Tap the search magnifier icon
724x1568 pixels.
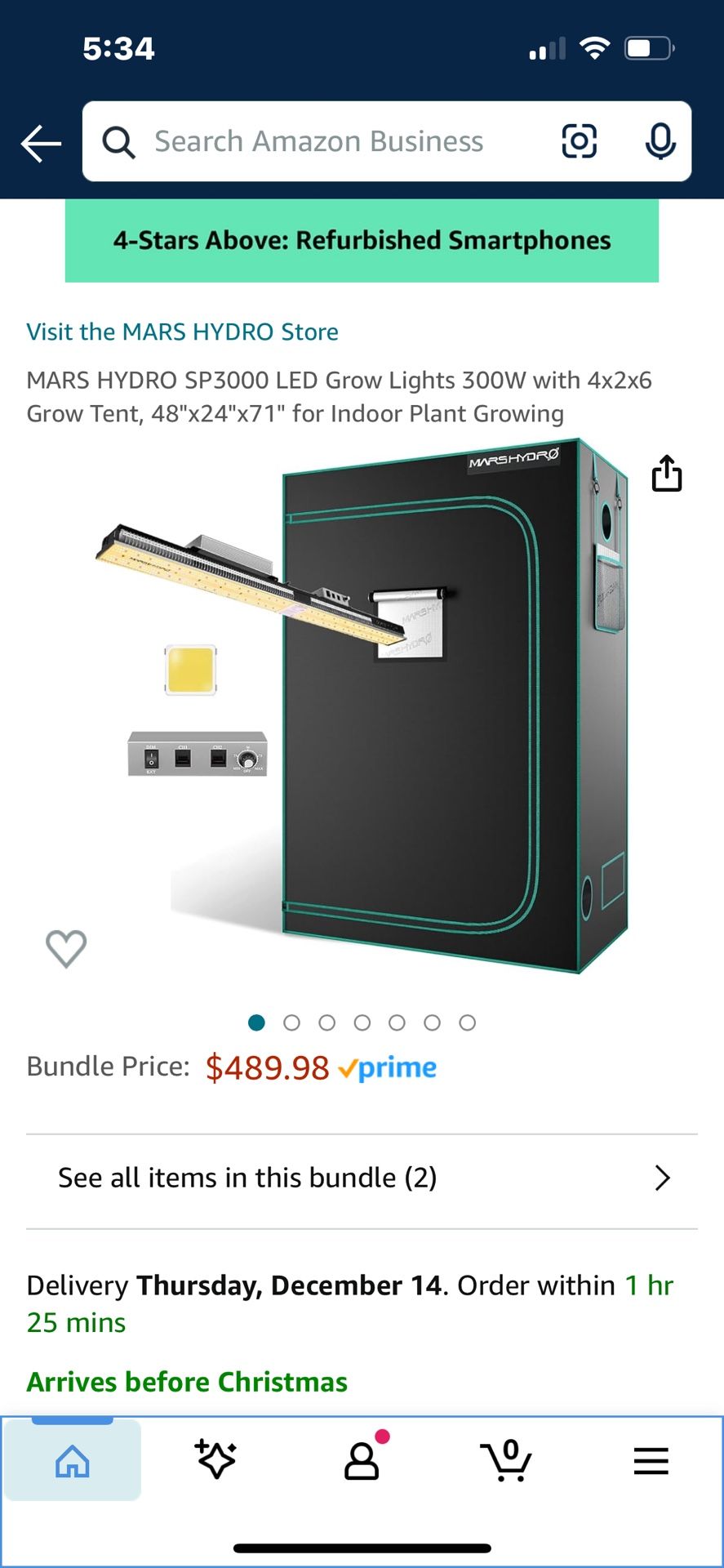pos(118,142)
